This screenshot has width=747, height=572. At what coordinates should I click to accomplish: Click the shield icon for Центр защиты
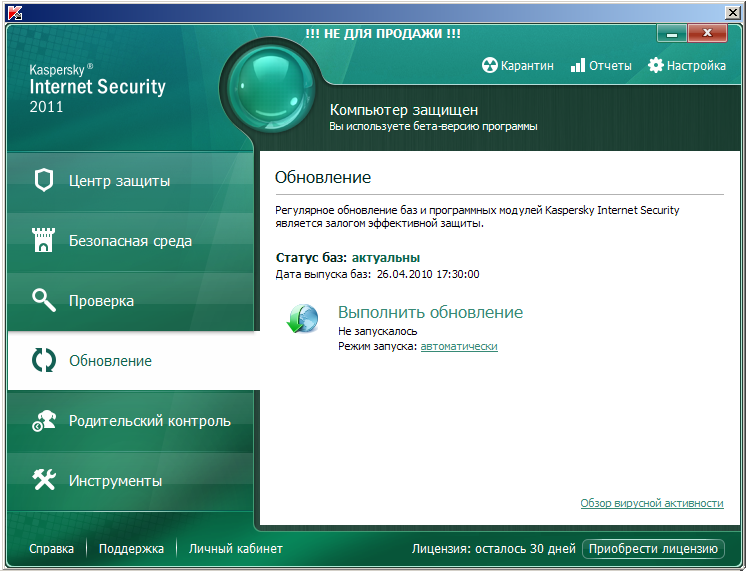44,180
